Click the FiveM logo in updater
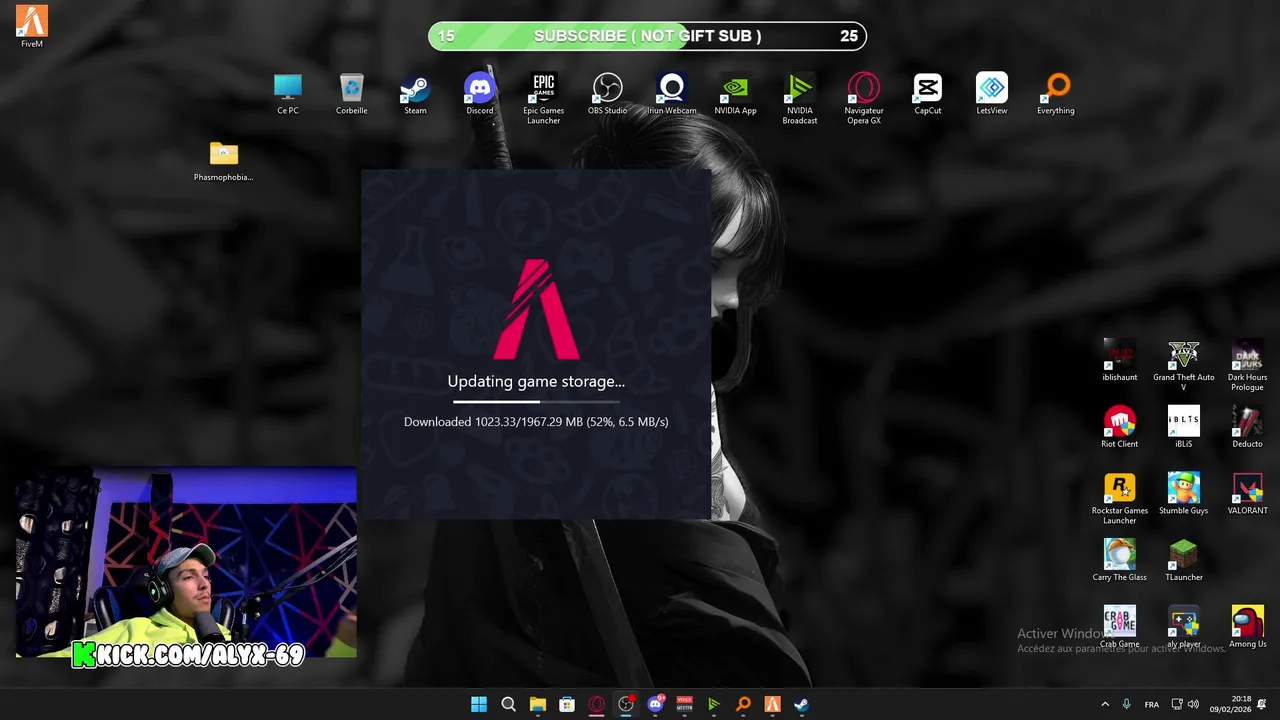The image size is (1280, 720). click(x=536, y=309)
